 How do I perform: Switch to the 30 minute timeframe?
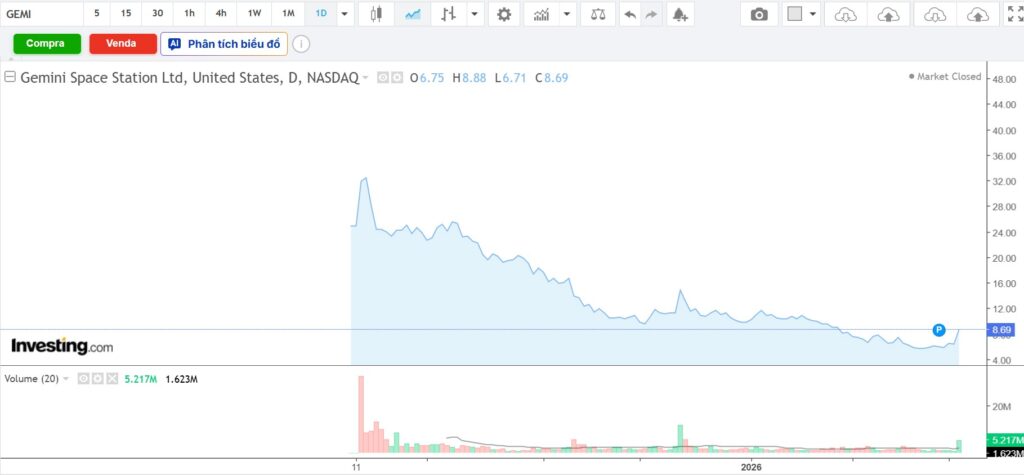pos(157,13)
